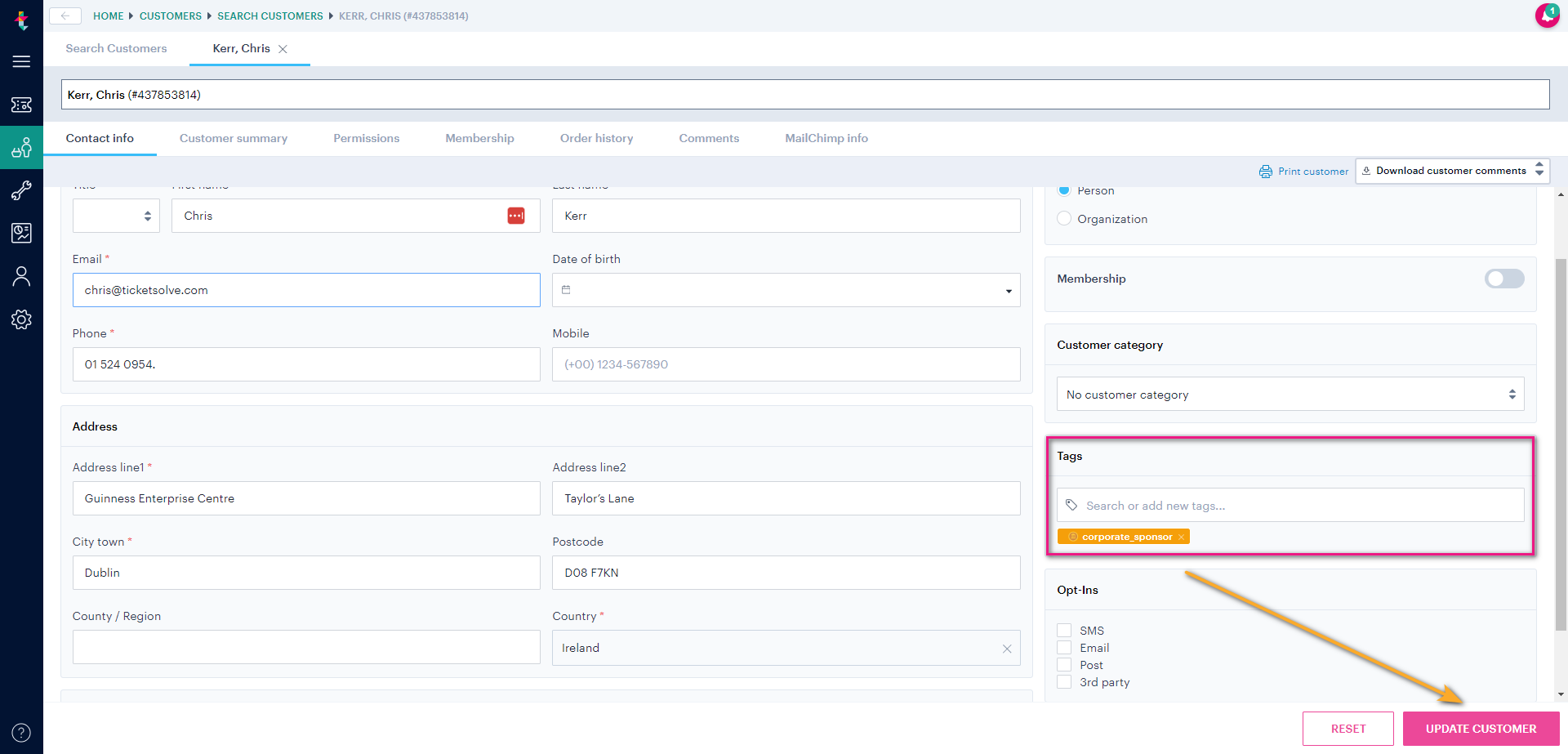Click the corporate_sponsor tag label
Viewport: 1568px width, 754px height.
(1127, 537)
